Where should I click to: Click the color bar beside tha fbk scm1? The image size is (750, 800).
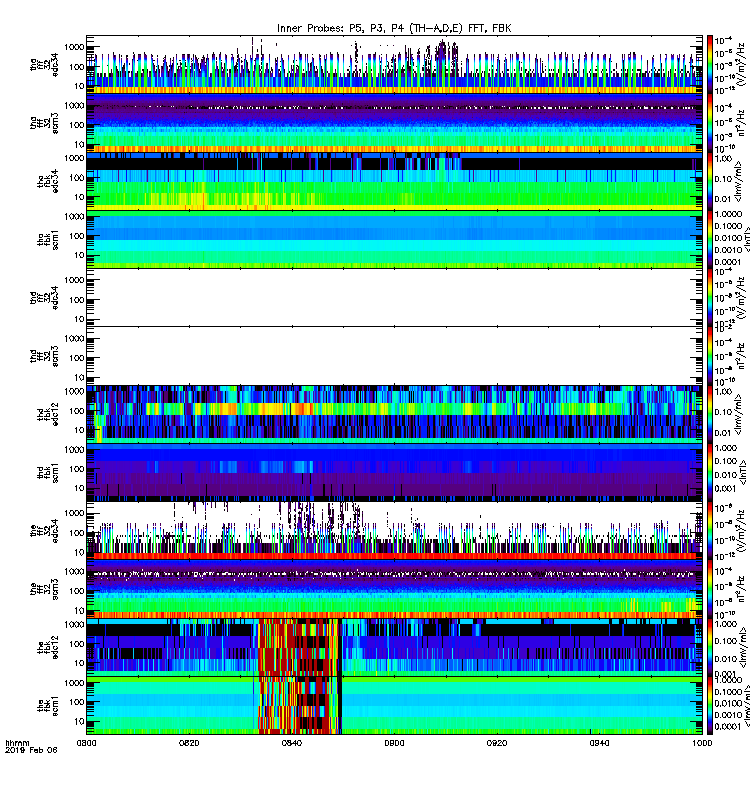pos(710,239)
